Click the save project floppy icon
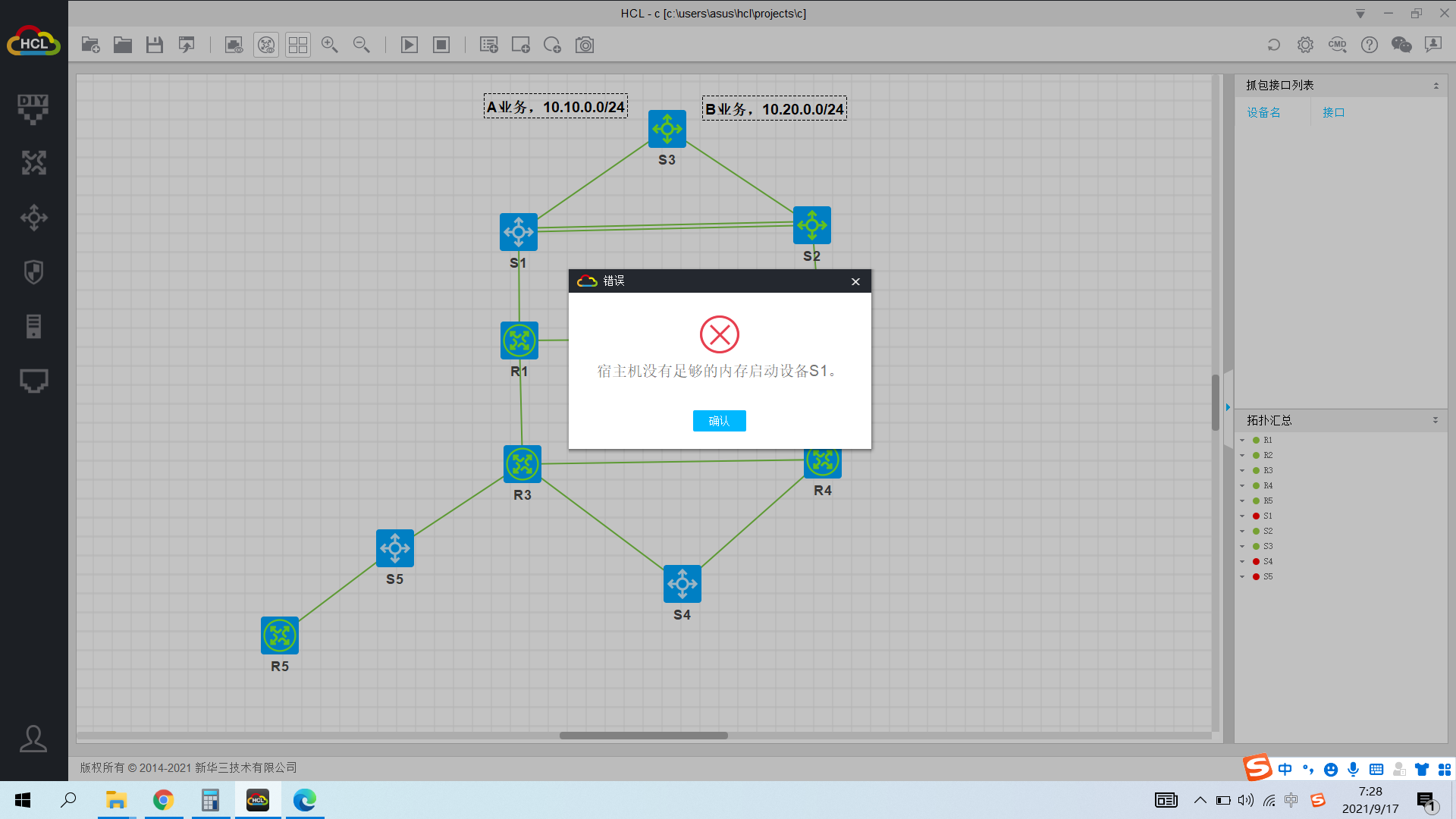 point(155,45)
